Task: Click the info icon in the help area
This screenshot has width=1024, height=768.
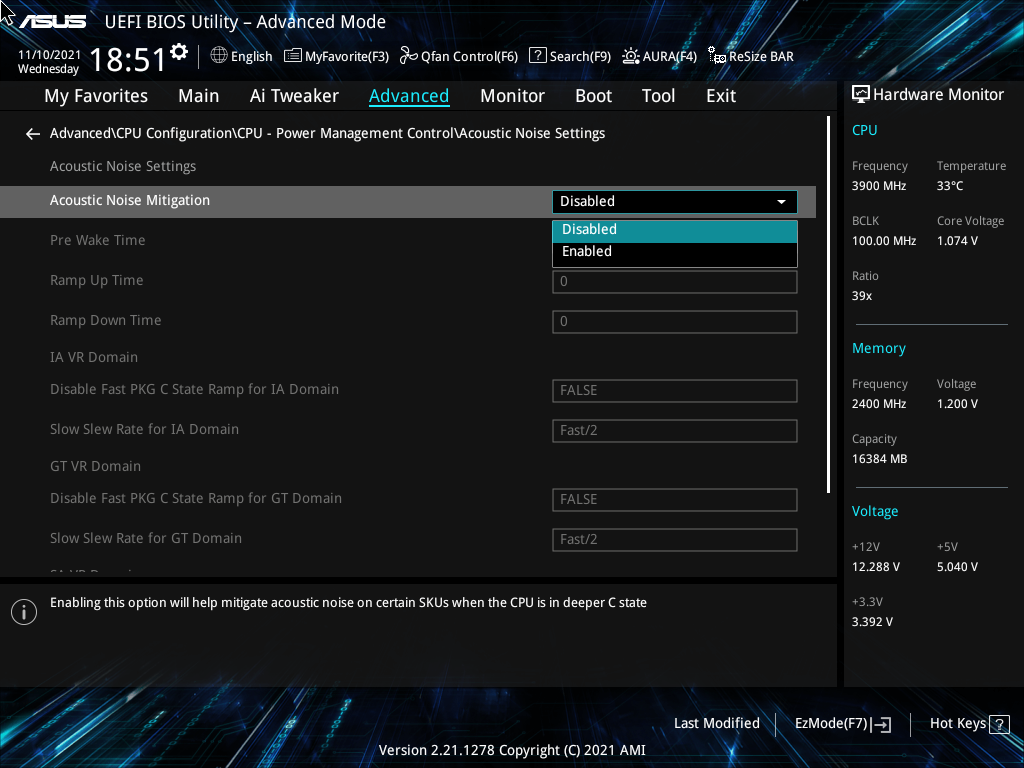Action: (24, 612)
